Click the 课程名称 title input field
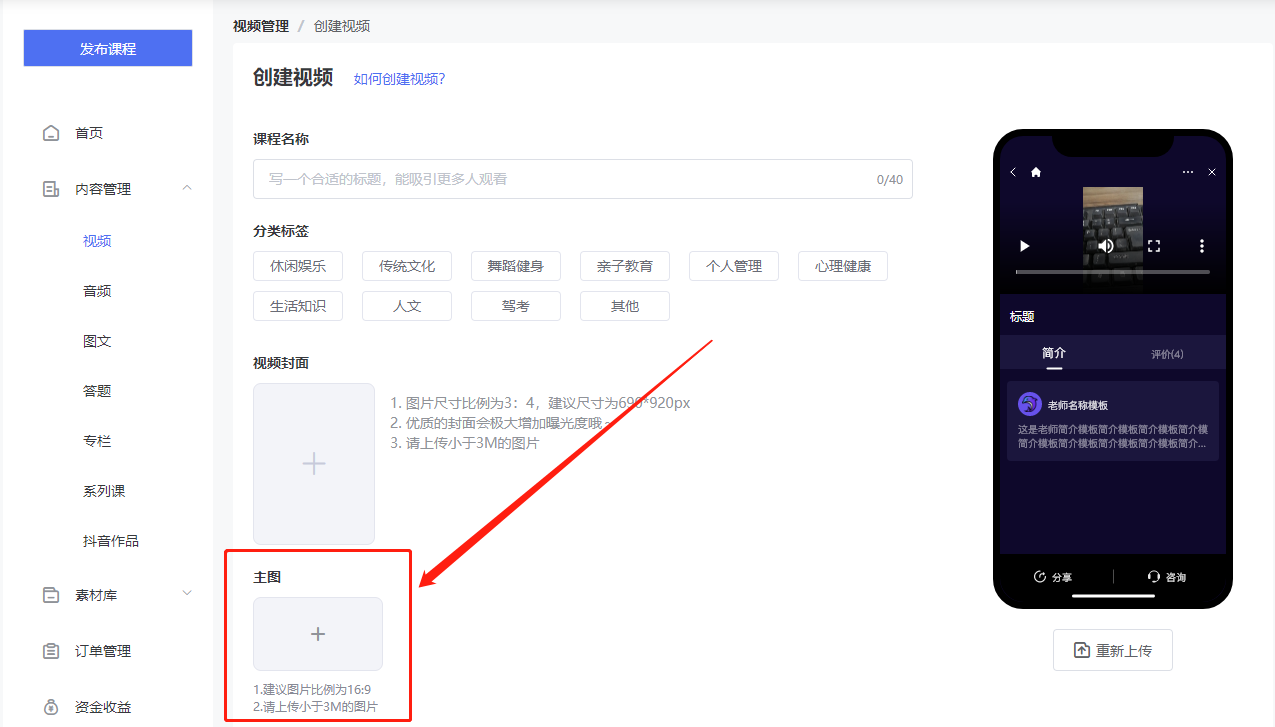This screenshot has height=727, width=1275. (583, 179)
